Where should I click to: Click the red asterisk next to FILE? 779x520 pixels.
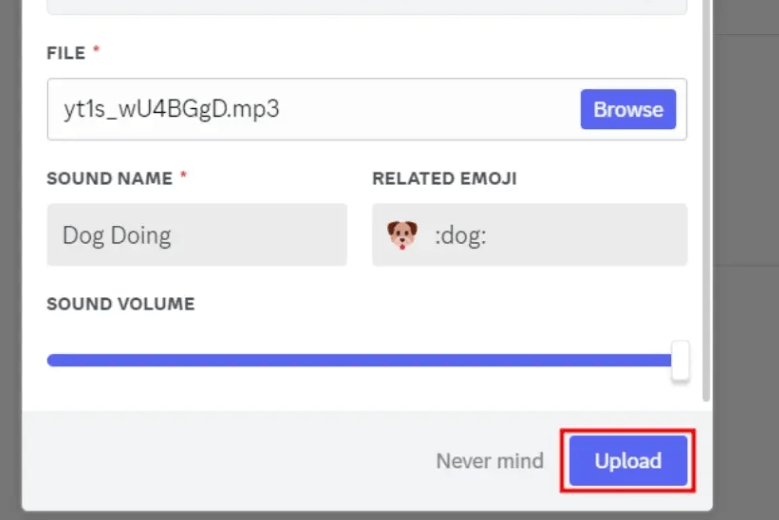[x=97, y=50]
